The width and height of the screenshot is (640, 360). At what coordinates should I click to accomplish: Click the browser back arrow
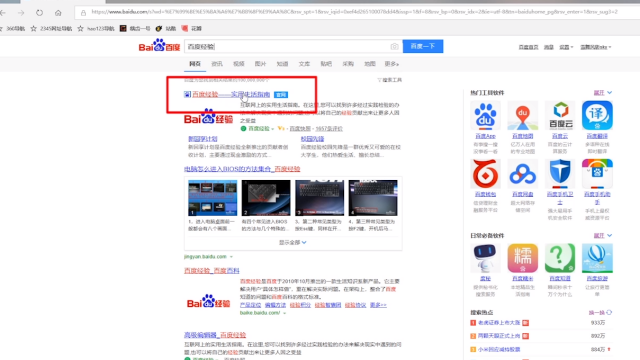pos(2,13)
